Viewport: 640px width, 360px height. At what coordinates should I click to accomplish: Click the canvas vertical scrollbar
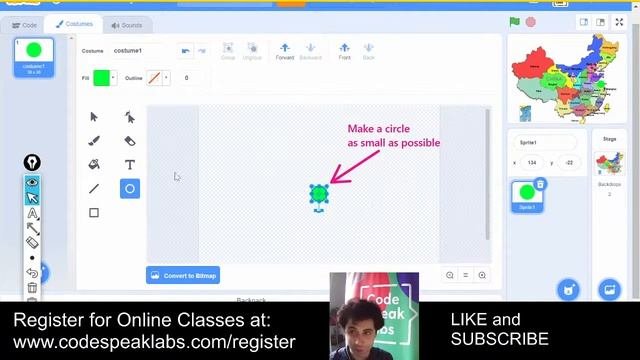(x=487, y=174)
